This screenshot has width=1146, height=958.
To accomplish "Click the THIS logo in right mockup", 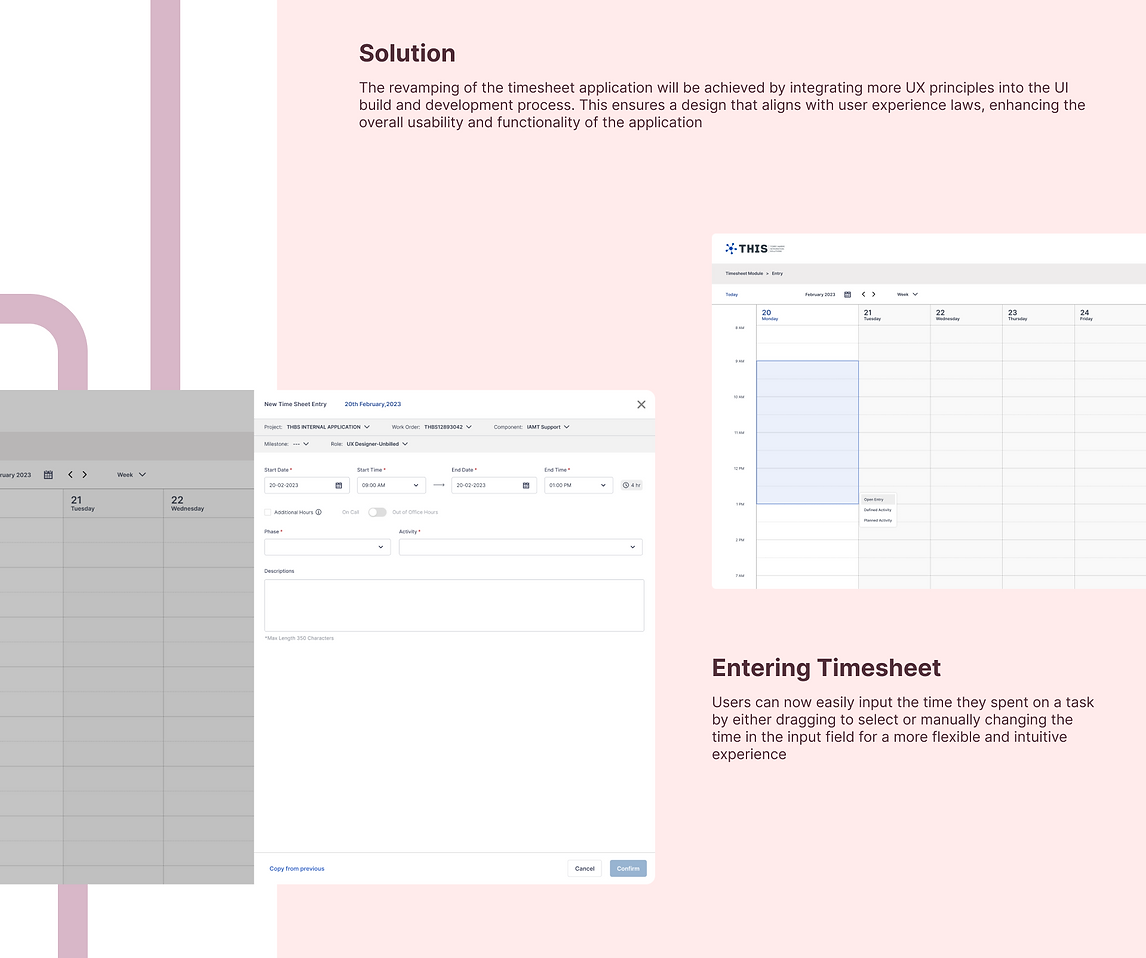I will click(x=754, y=248).
